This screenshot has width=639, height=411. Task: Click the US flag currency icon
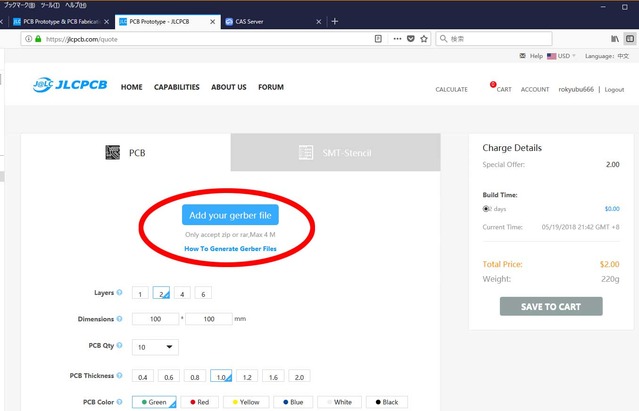coord(551,56)
